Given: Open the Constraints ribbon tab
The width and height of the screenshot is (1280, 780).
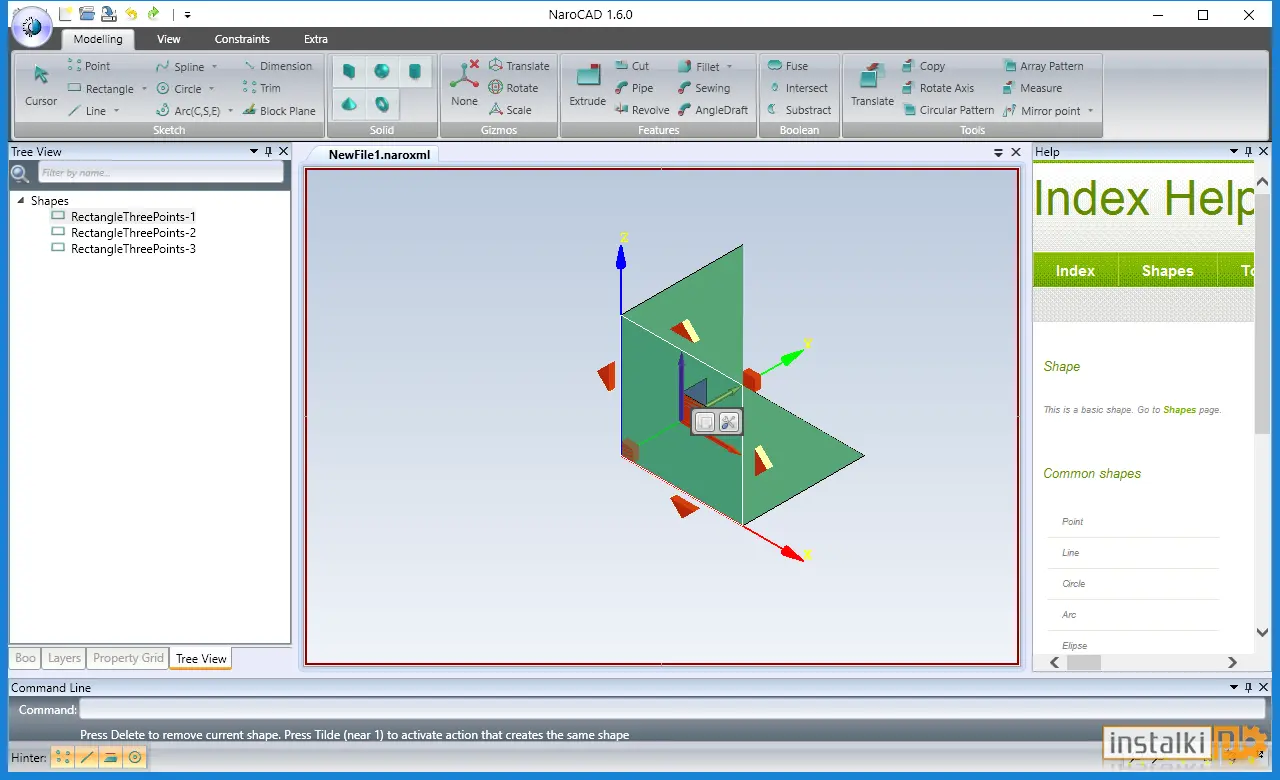Looking at the screenshot, I should [x=242, y=39].
